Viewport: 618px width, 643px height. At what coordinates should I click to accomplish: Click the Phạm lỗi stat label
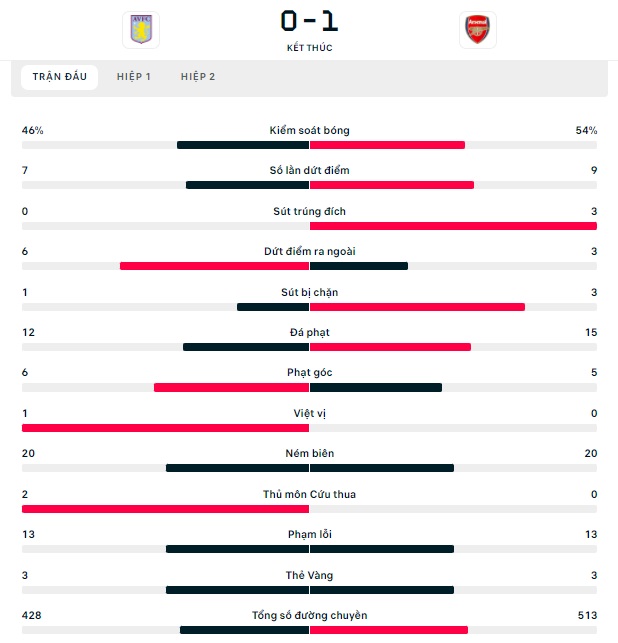pos(309,535)
